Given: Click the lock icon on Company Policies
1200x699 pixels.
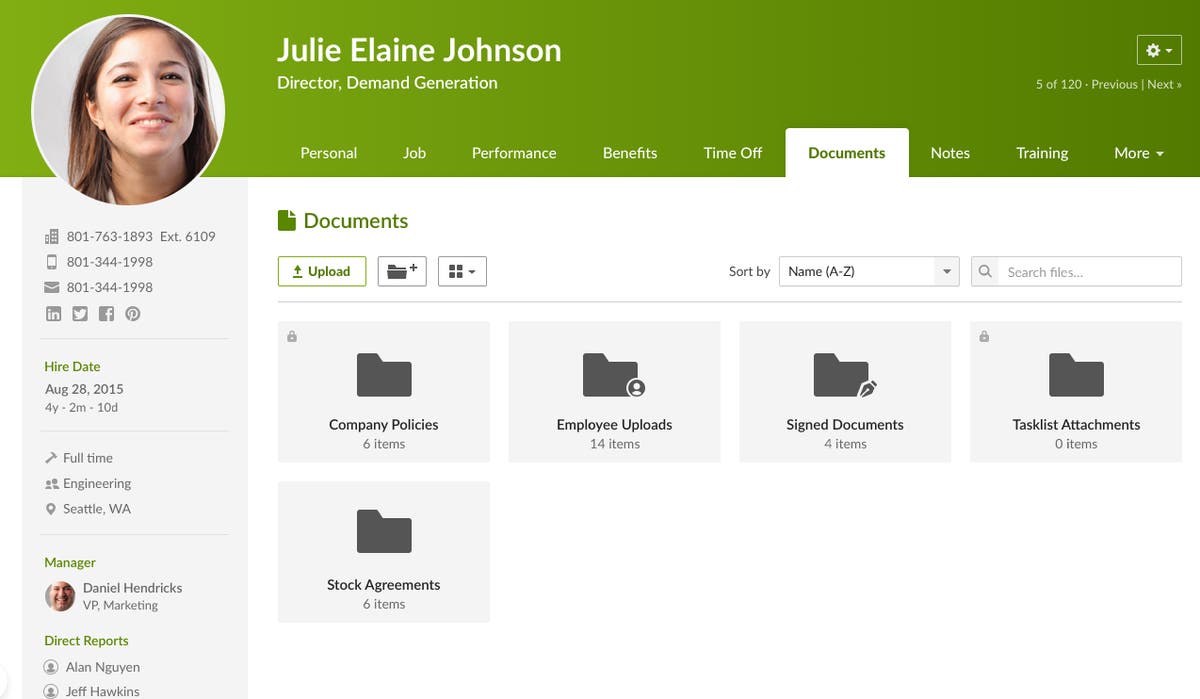Looking at the screenshot, I should click(x=291, y=336).
